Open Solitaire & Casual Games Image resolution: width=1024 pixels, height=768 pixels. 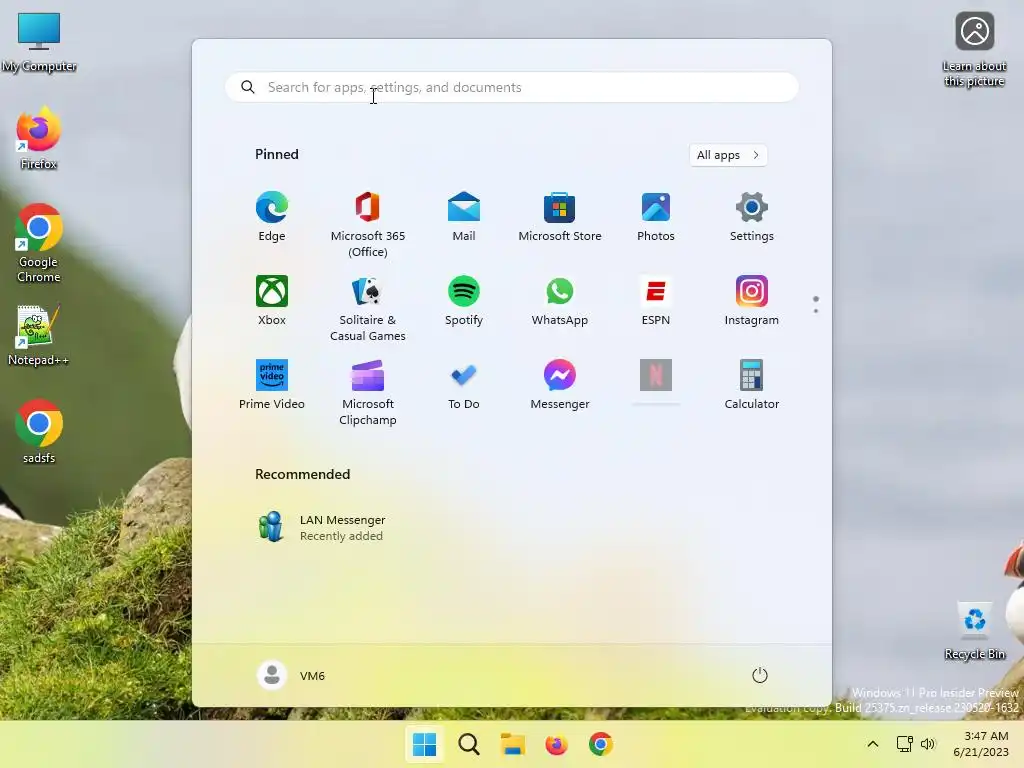[368, 308]
